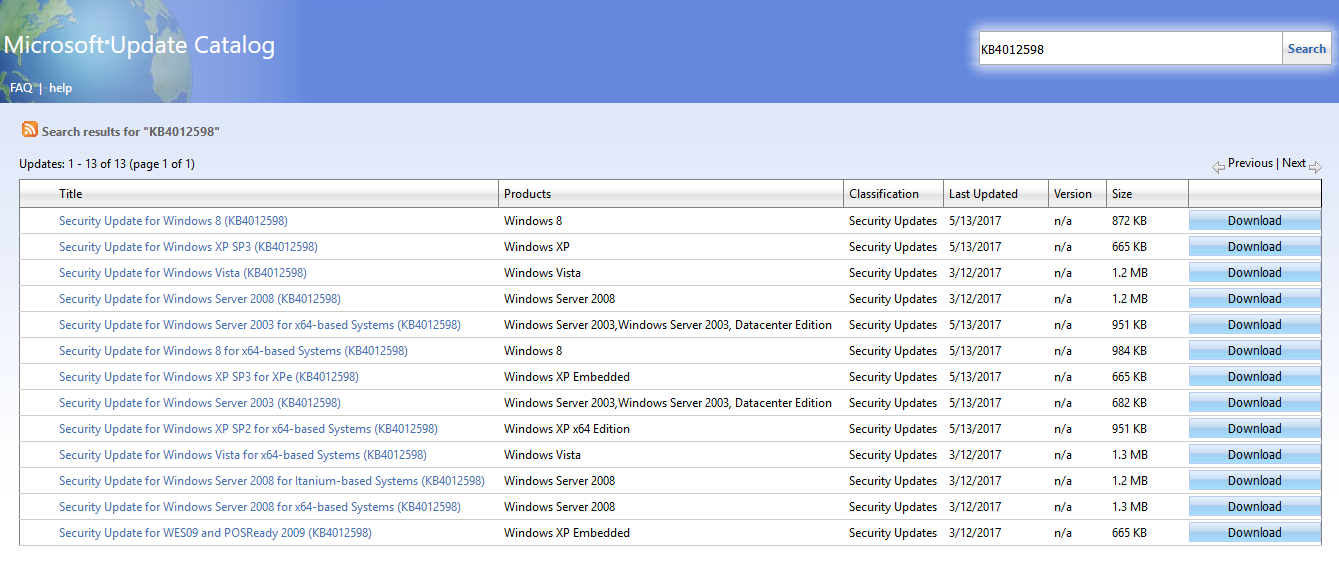This screenshot has width=1339, height=574.
Task: Open Security Update for Windows 8 (KB4012598) link
Action: point(173,221)
